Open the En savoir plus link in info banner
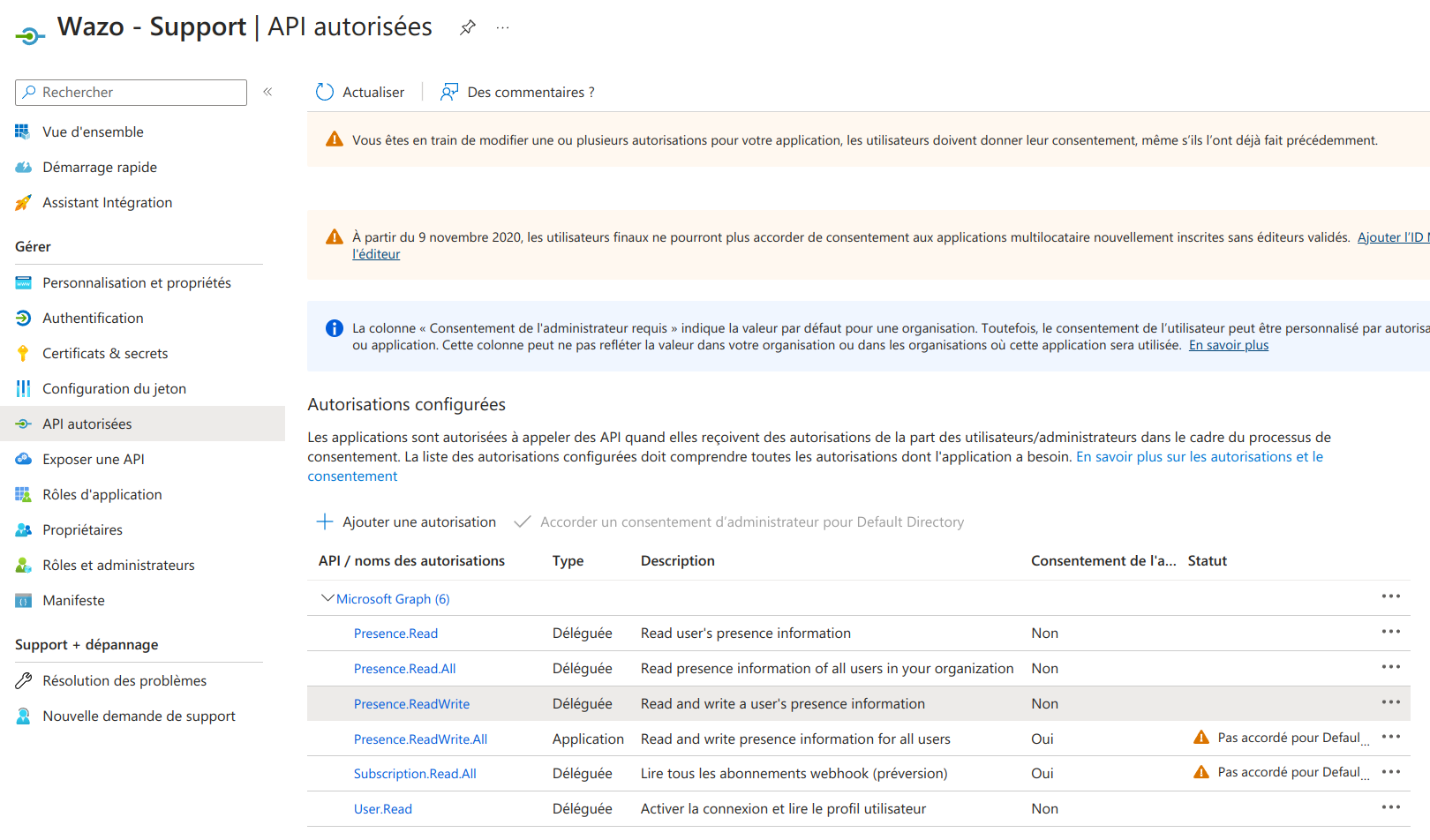This screenshot has width=1430, height=840. pyautogui.click(x=1229, y=345)
